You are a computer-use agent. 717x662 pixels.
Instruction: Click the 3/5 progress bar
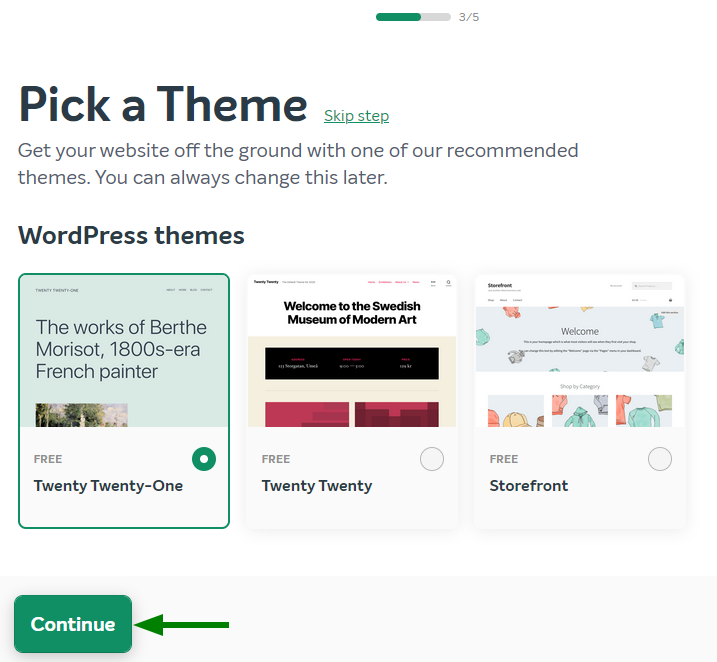pyautogui.click(x=413, y=17)
